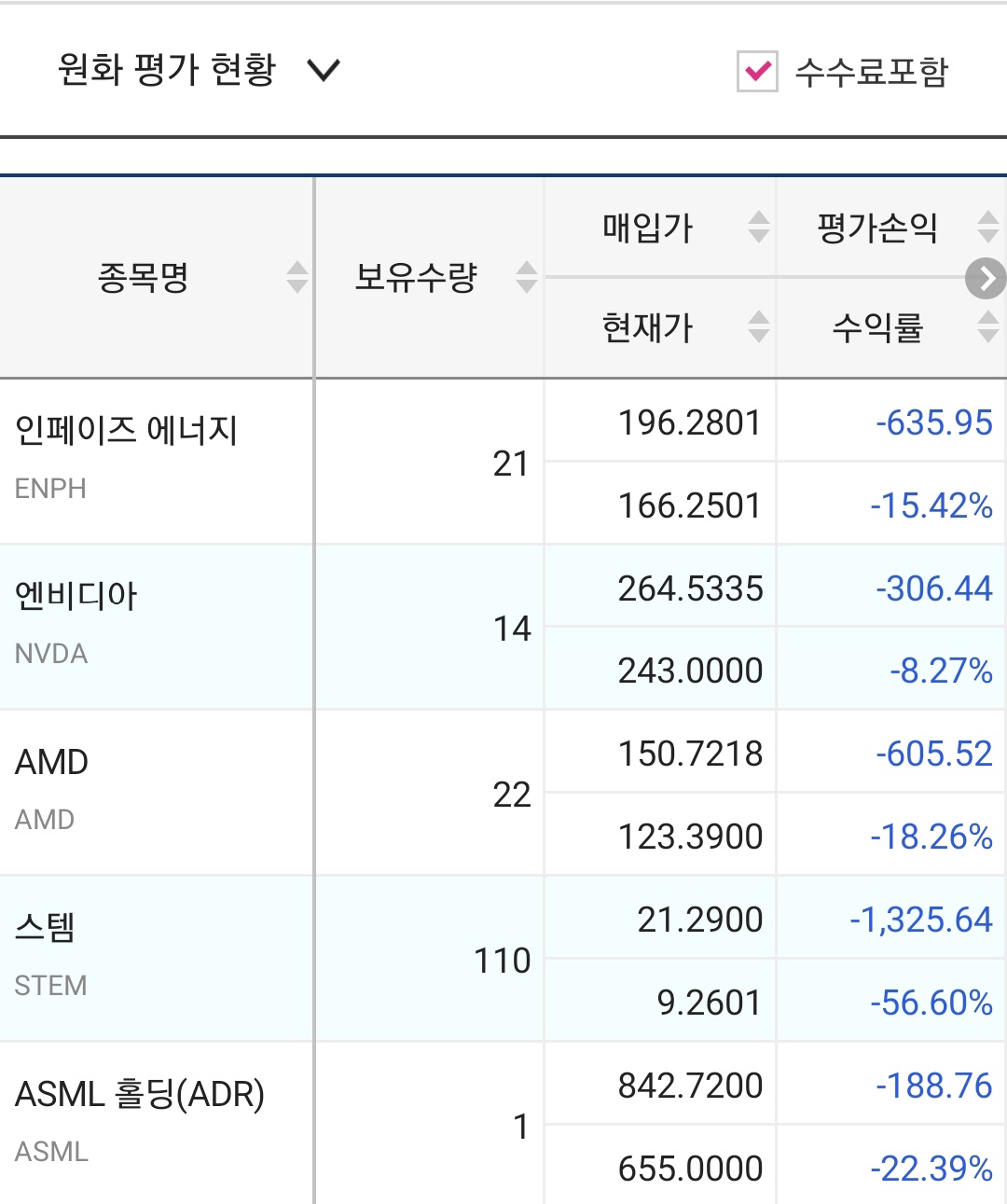This screenshot has width=1007, height=1204.
Task: Select NVDA holding quantity 14
Action: click(512, 629)
